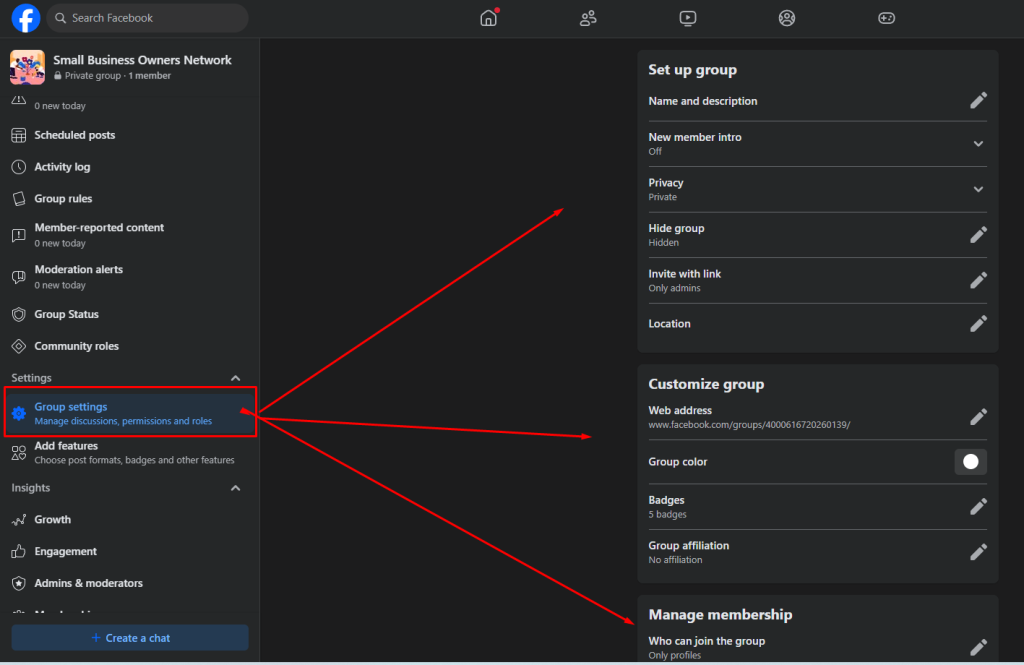Click the Search Facebook input field
The width and height of the screenshot is (1024, 665).
[x=147, y=17]
